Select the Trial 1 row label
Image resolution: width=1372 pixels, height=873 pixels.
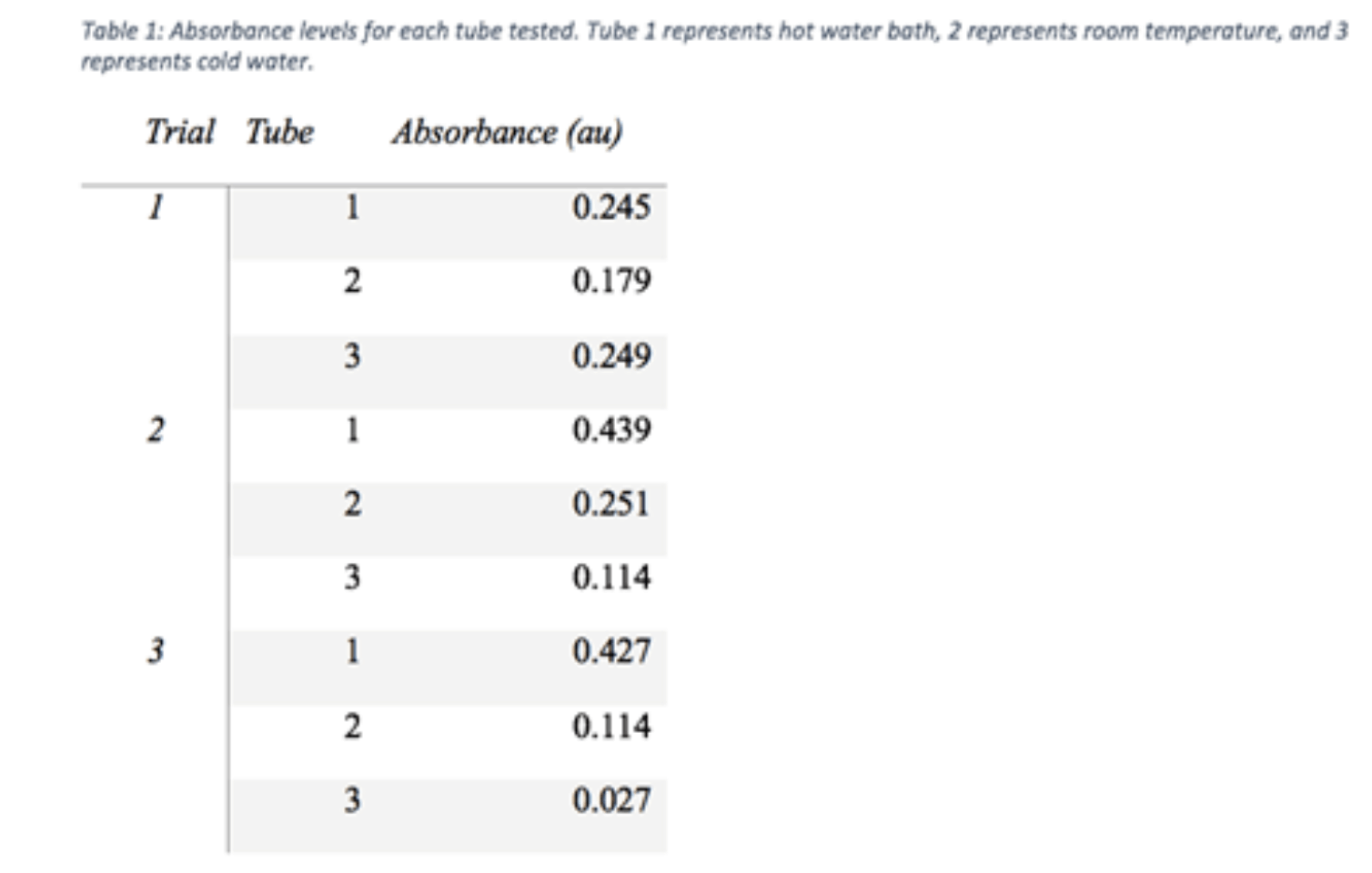coord(156,208)
